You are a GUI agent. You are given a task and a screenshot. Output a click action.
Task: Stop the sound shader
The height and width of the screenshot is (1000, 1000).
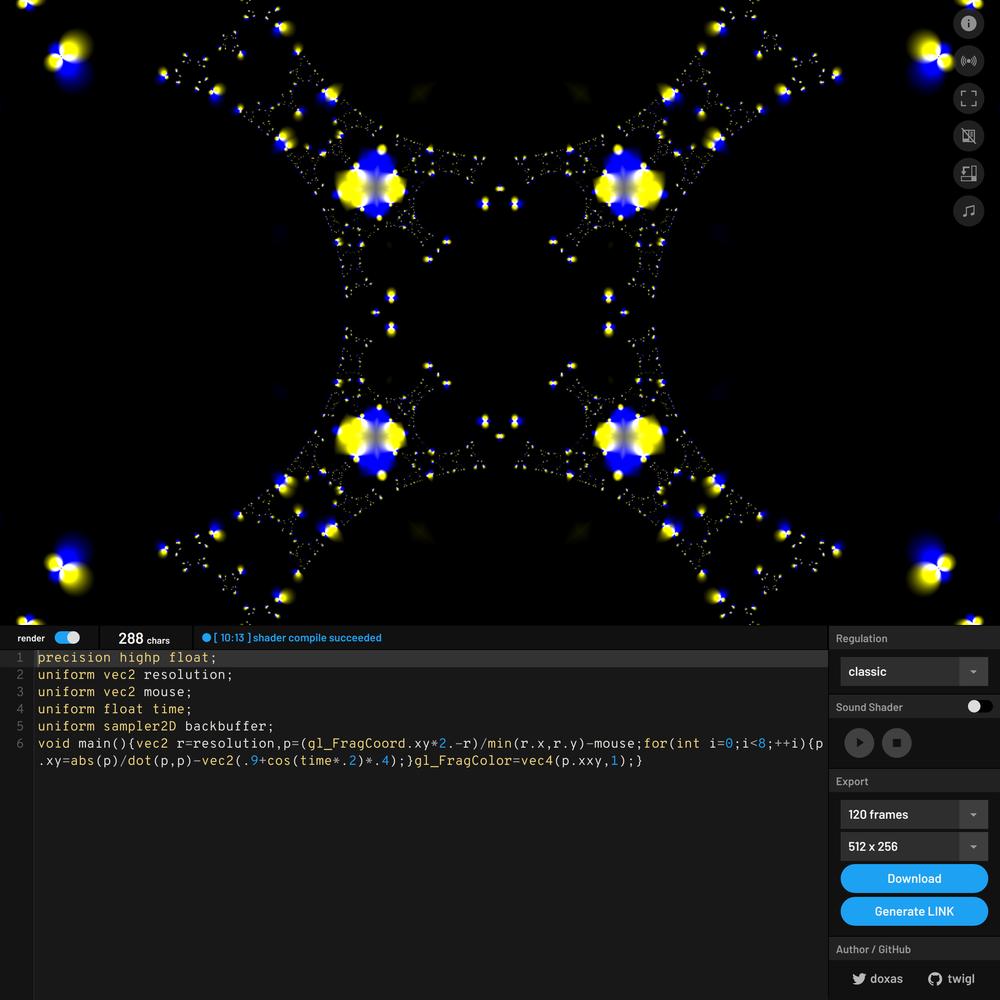897,742
